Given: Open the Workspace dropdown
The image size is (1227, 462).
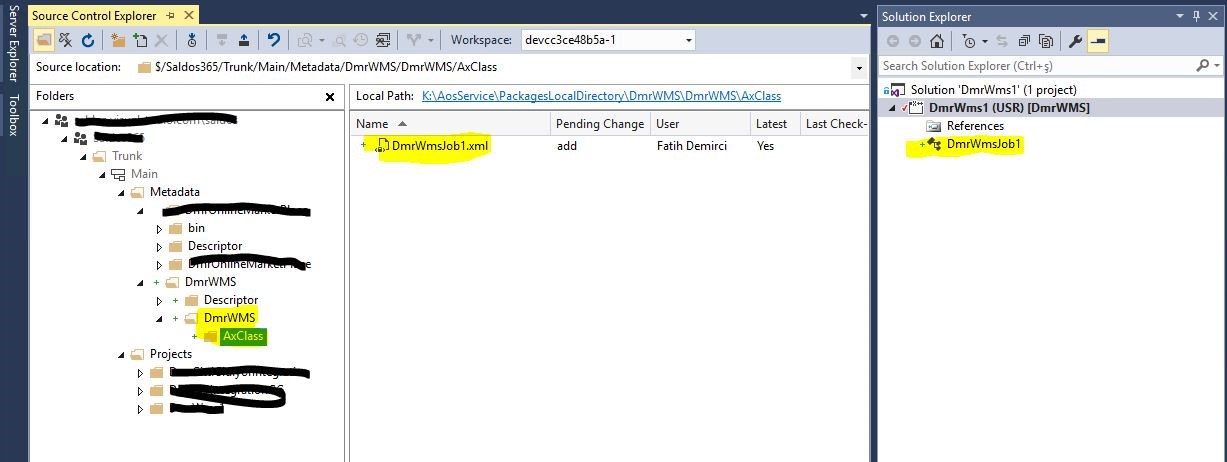Looking at the screenshot, I should tap(689, 40).
